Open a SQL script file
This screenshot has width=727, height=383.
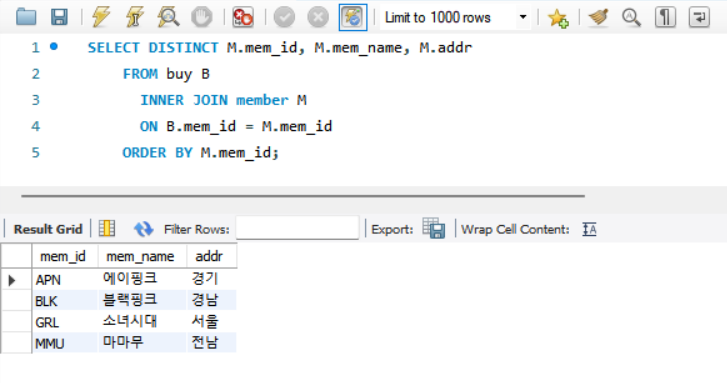click(x=26, y=17)
